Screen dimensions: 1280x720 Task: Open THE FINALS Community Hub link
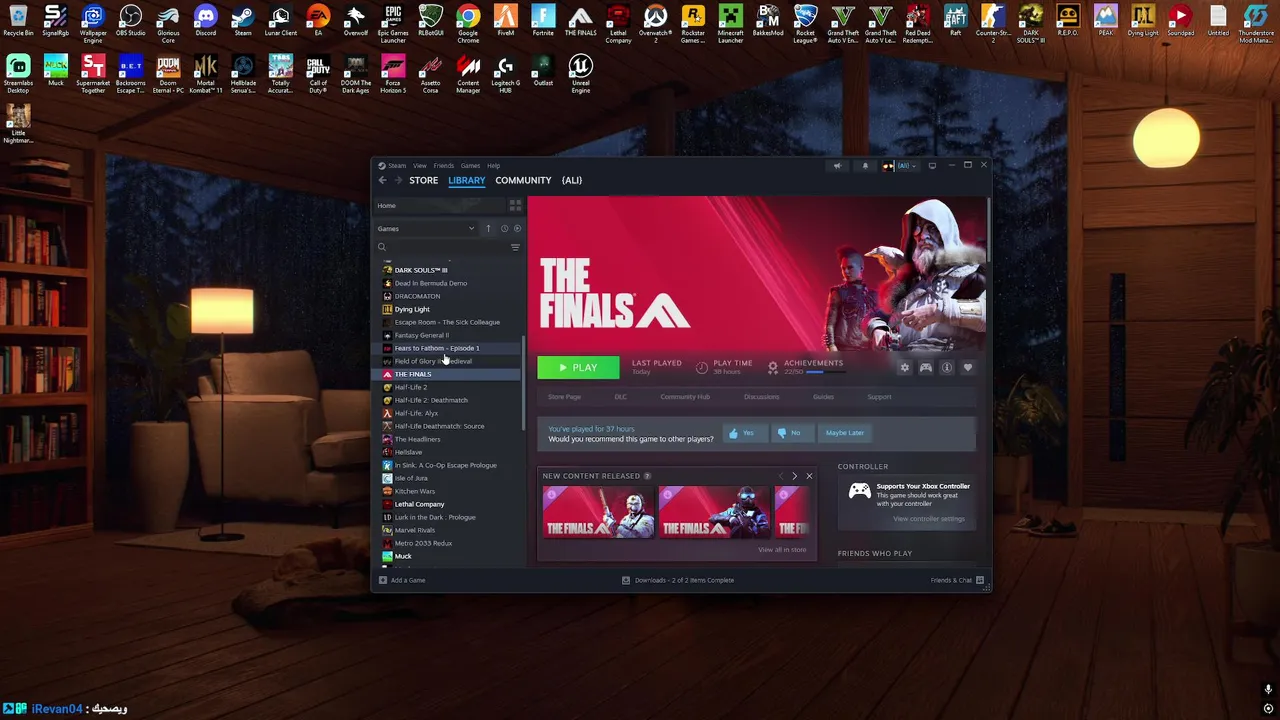(685, 397)
